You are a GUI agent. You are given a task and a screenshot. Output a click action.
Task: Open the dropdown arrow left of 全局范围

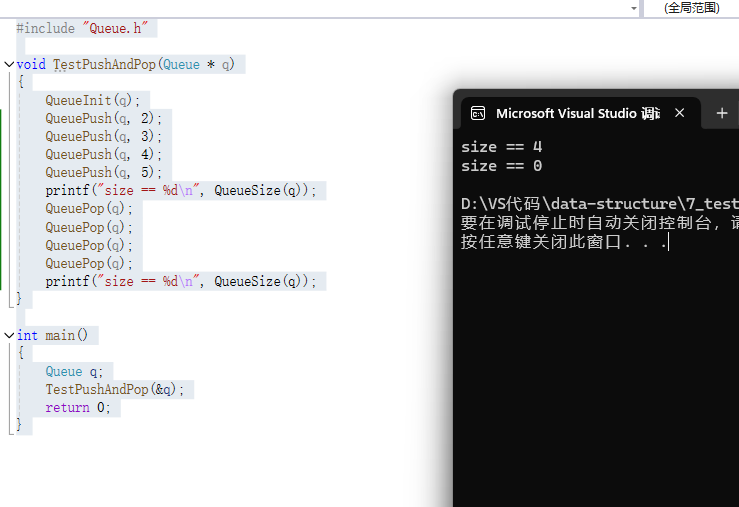633,8
